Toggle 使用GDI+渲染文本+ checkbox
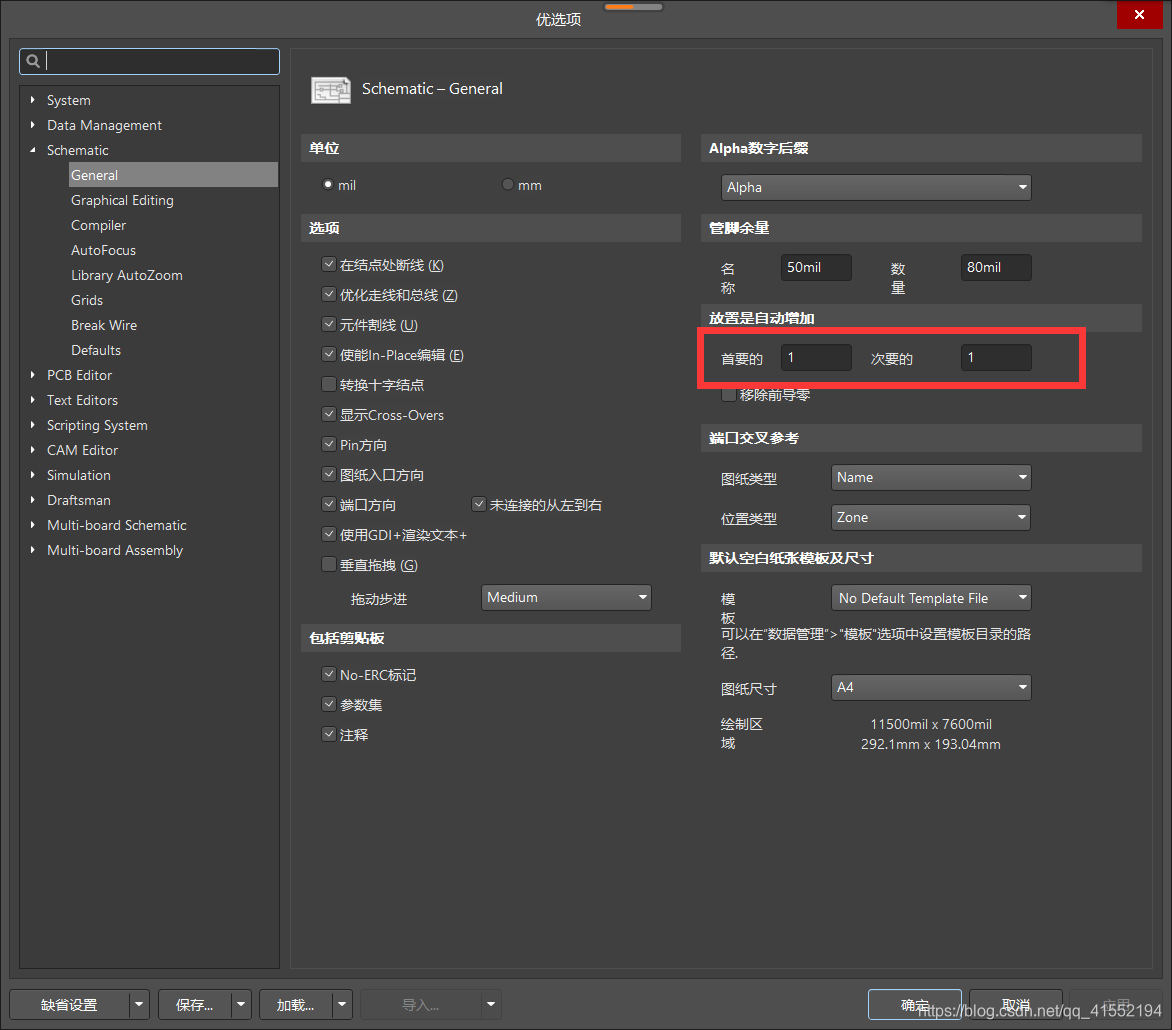The image size is (1172, 1030). [x=328, y=534]
